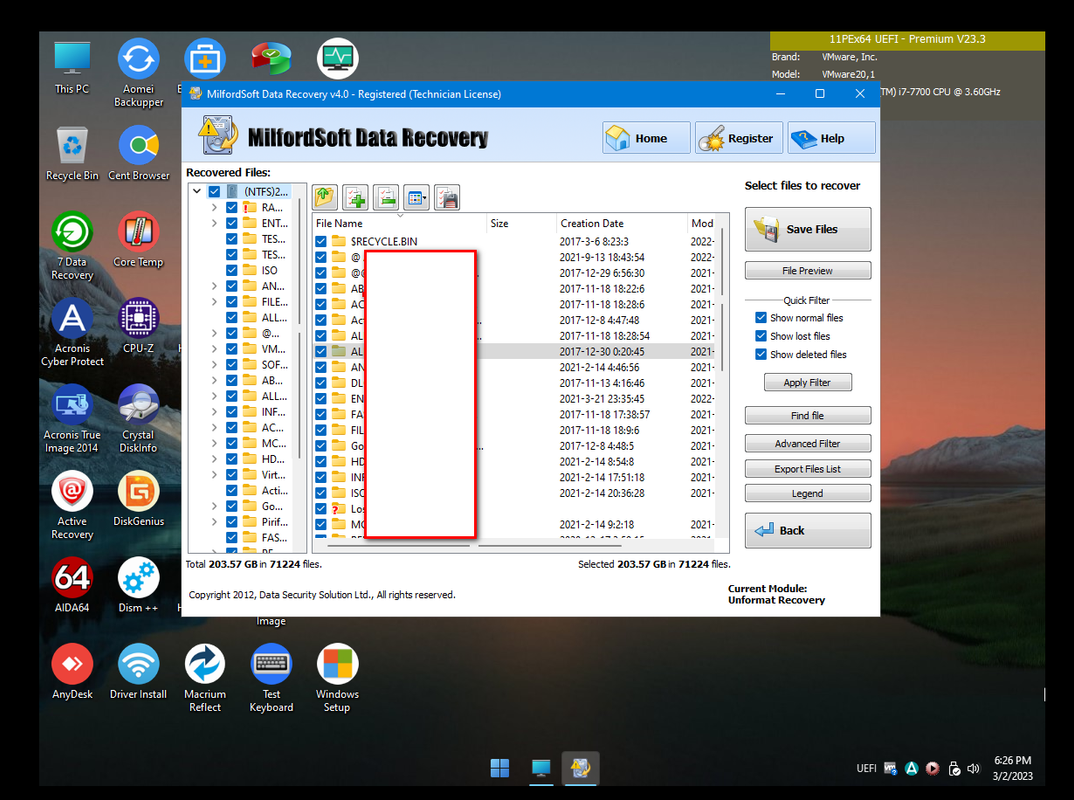Click the volume icon in system tray
The width and height of the screenshot is (1074, 800).
tap(973, 768)
